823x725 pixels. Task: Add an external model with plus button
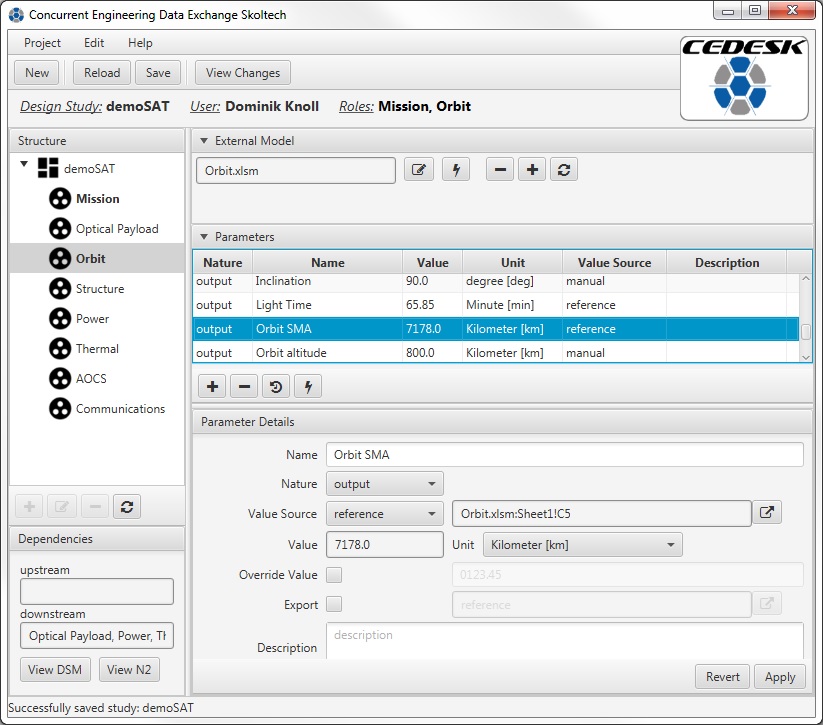(532, 170)
